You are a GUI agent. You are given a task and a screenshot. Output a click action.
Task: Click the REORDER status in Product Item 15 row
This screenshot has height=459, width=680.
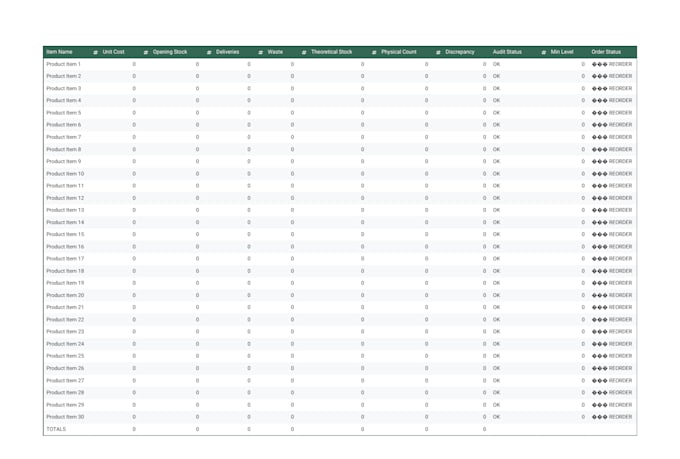pyautogui.click(x=612, y=234)
